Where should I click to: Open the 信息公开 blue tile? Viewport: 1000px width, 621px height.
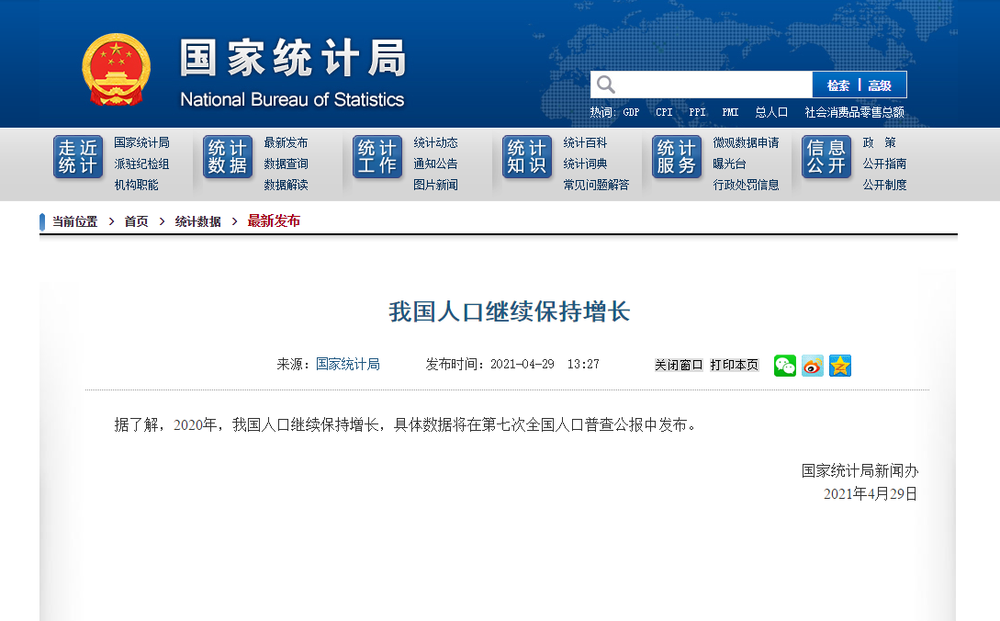click(x=827, y=157)
